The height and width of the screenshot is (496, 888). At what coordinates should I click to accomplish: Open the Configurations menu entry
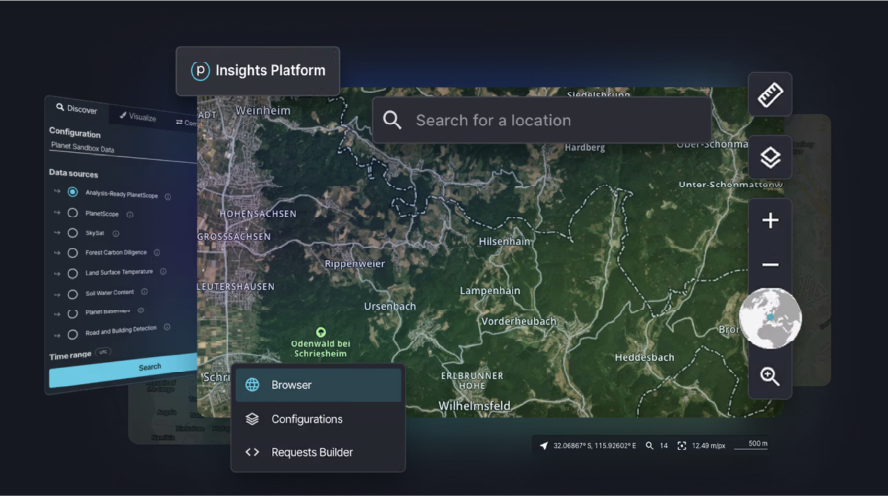[x=318, y=419]
